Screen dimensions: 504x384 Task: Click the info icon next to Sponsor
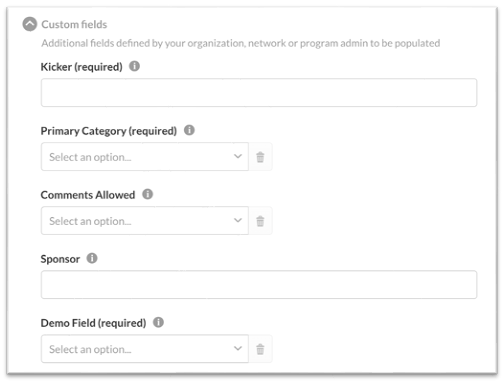92,258
